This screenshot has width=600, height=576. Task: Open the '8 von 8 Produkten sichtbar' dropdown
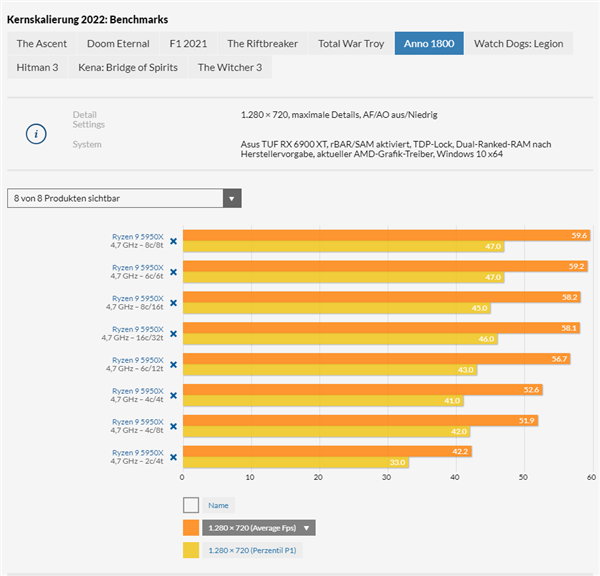pos(124,198)
